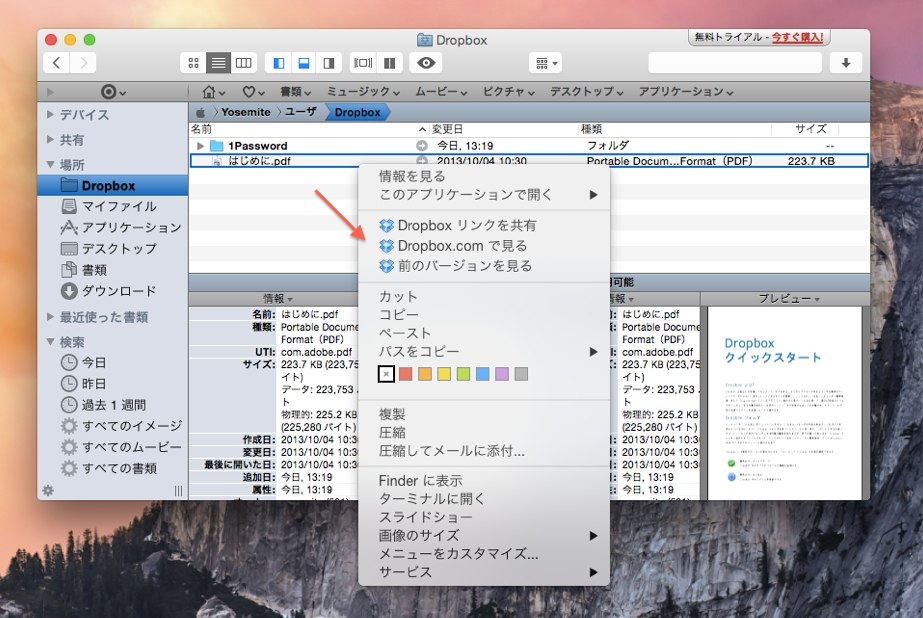Viewport: 923px width, 618px height.
Task: Choose Dropbox リンクを共有 in context menu
Action: pos(484,225)
